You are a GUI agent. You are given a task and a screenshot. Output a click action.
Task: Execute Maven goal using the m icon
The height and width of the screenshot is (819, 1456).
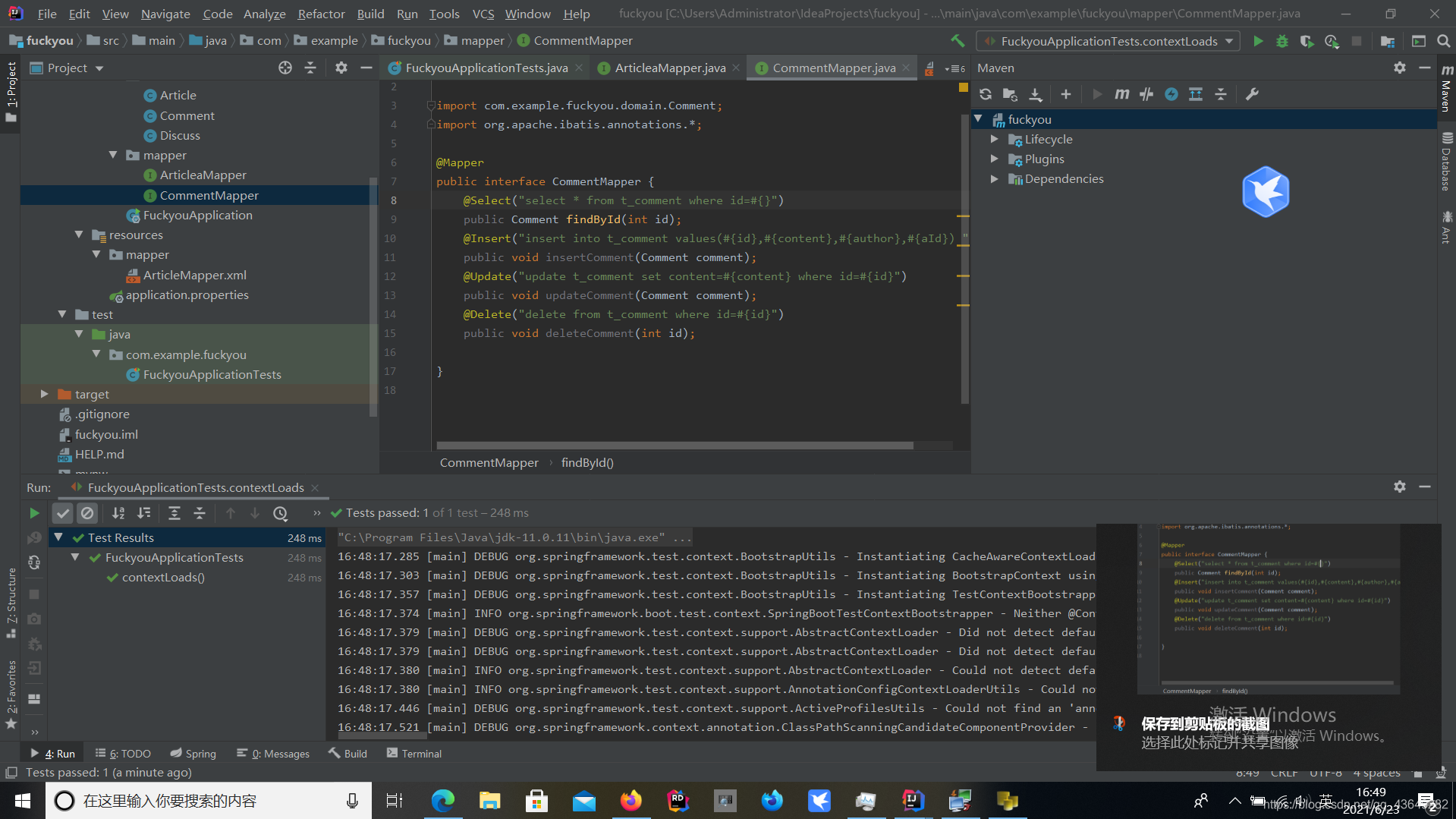tap(1121, 94)
